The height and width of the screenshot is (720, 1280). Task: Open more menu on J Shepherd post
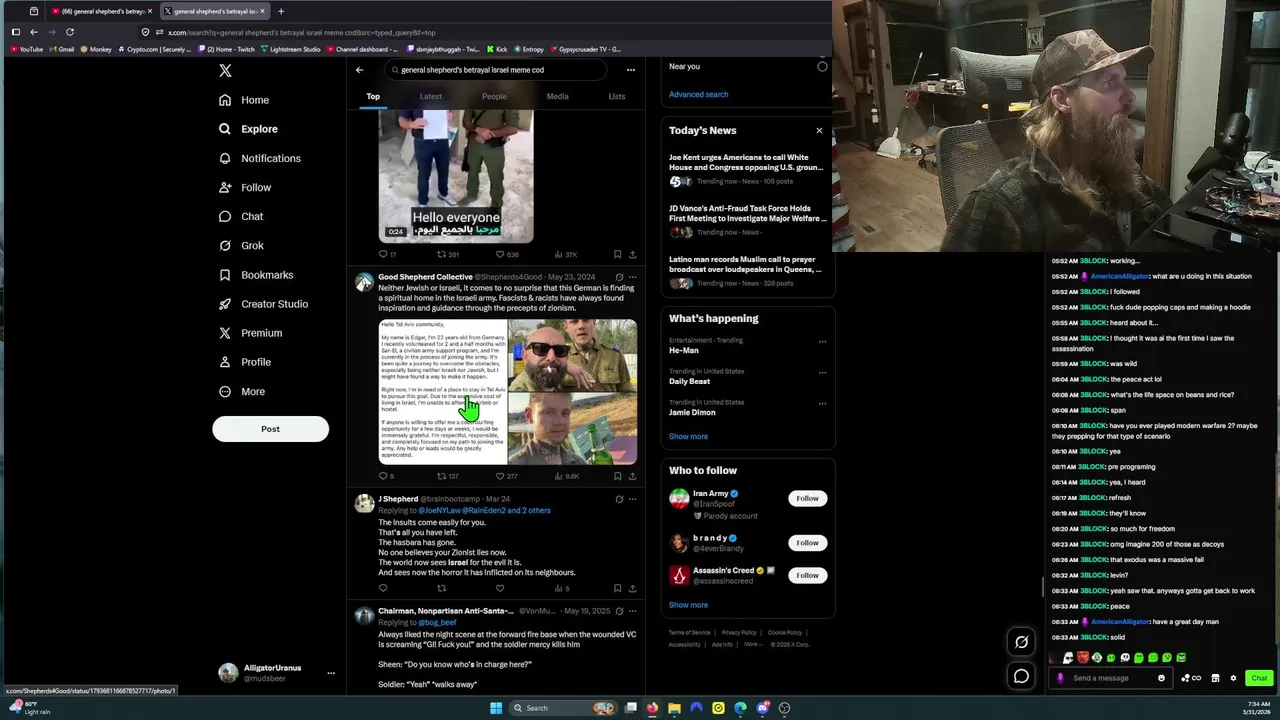point(632,499)
